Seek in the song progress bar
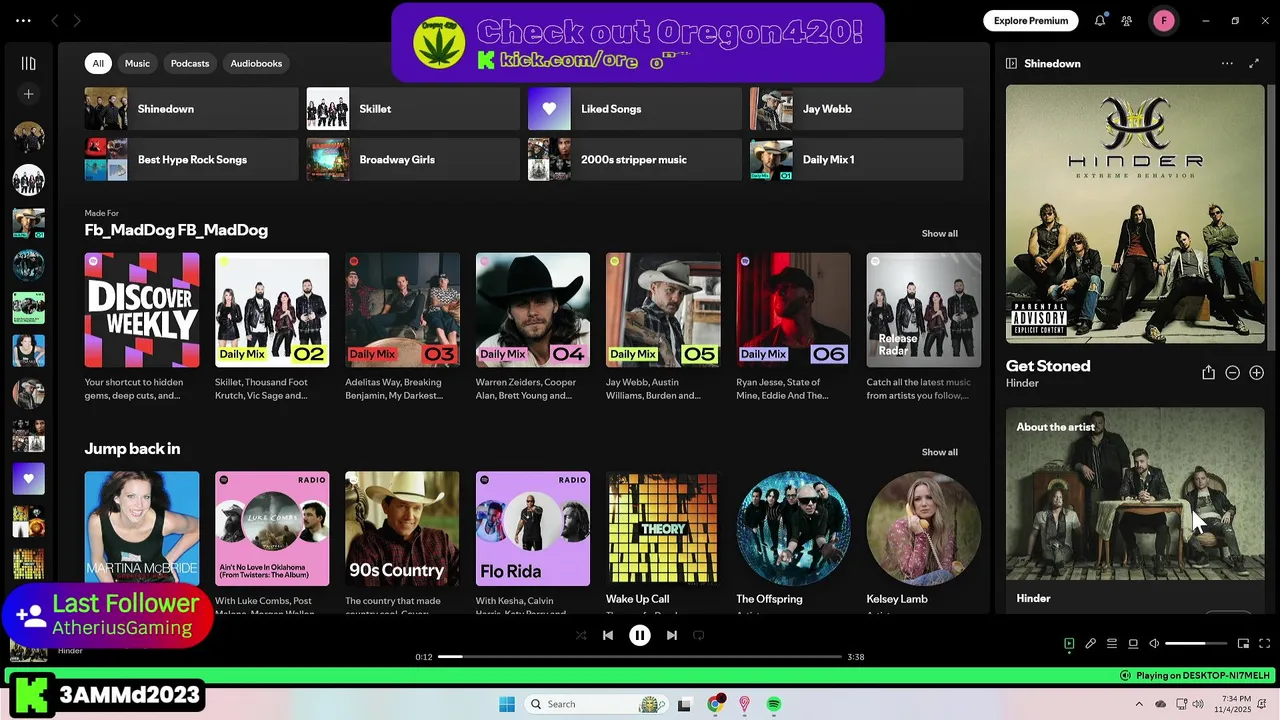Viewport: 1280px width, 720px height. (640, 657)
